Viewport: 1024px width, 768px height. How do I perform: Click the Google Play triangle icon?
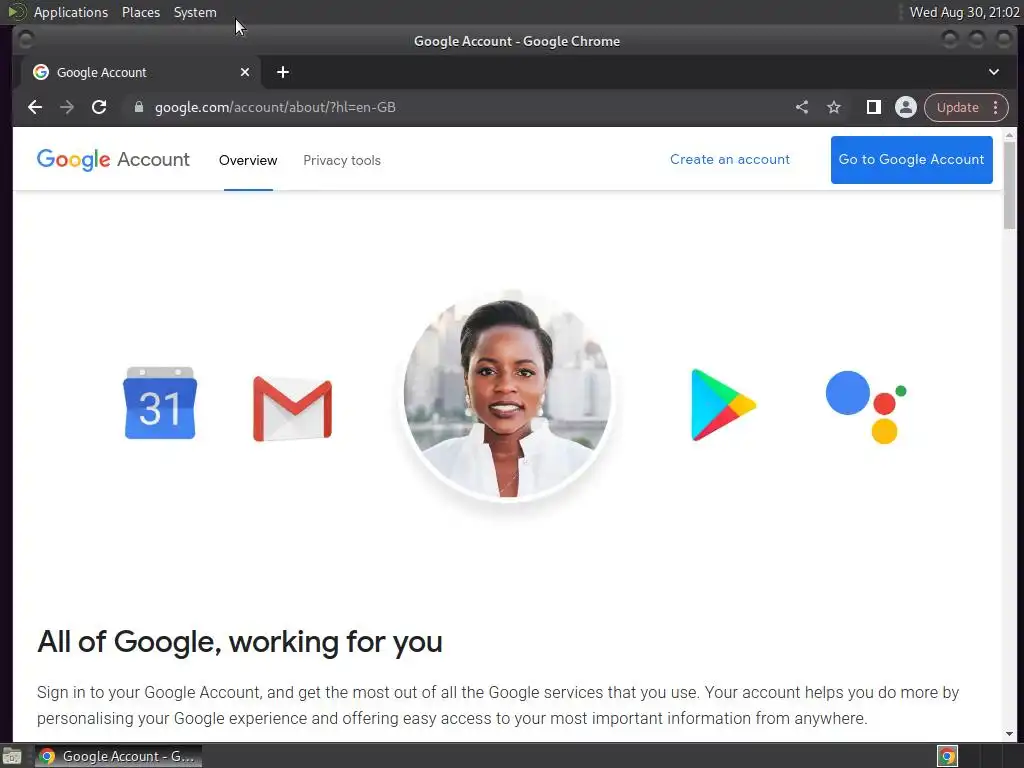point(723,405)
